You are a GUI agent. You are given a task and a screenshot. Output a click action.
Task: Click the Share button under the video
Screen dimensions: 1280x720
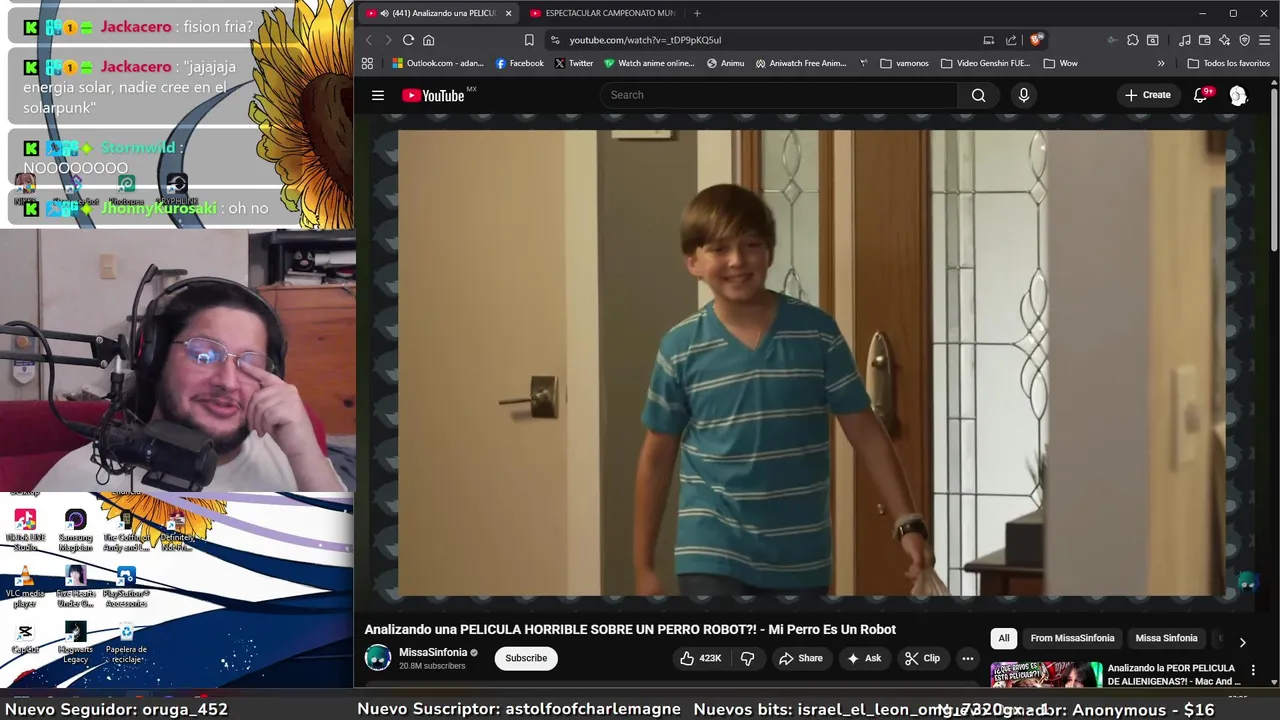pos(800,658)
